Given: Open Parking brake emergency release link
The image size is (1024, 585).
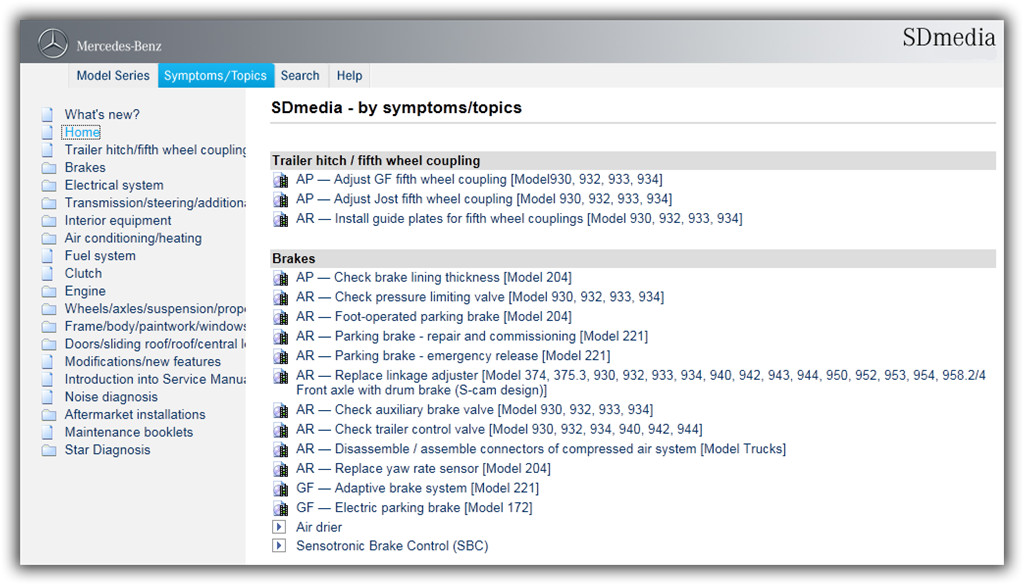Looking at the screenshot, I should tap(453, 356).
